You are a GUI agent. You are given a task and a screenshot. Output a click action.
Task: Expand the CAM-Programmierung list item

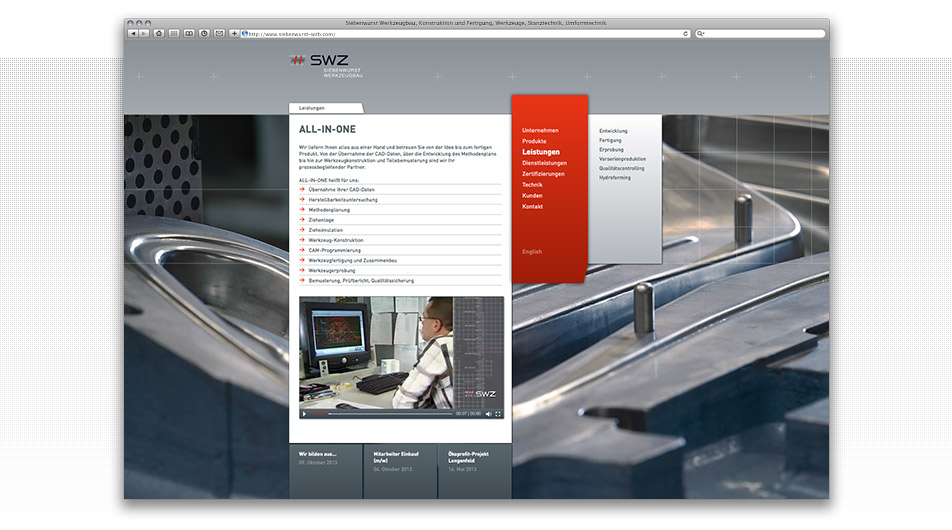click(x=335, y=251)
